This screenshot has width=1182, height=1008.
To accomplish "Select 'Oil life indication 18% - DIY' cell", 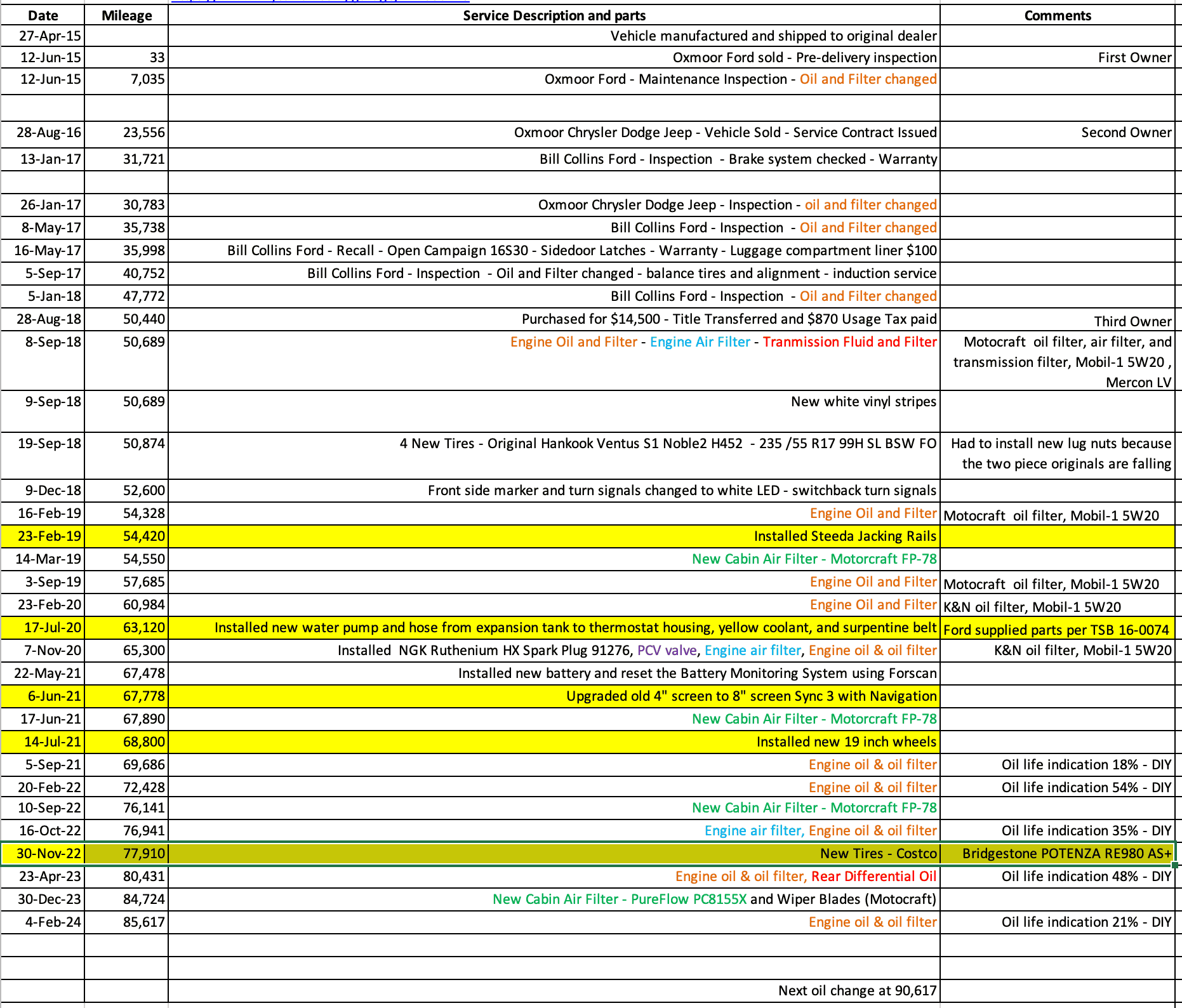I will pyautogui.click(x=1057, y=765).
